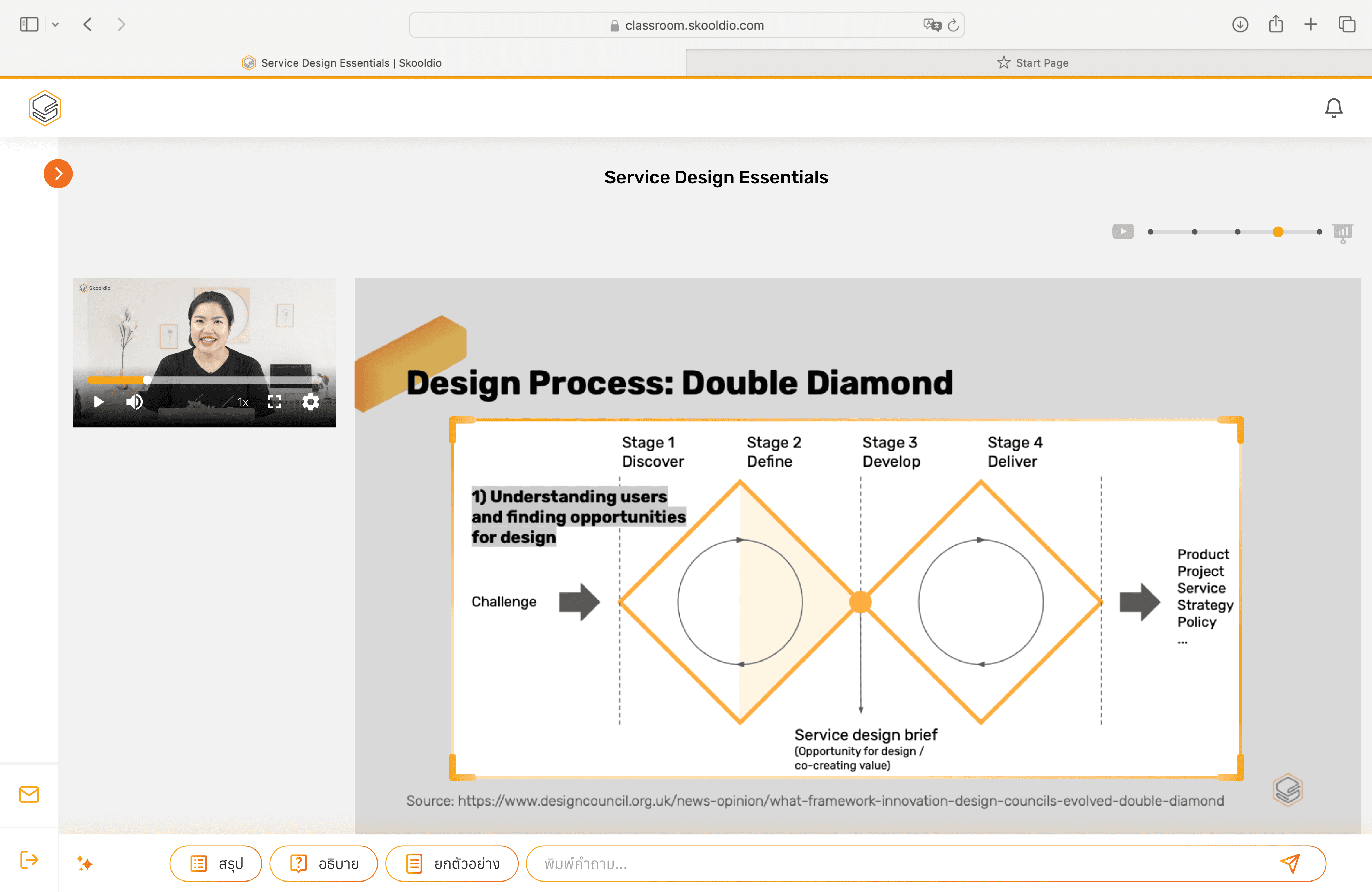This screenshot has width=1372, height=892.
Task: Click the ยกตัวอย่าง example button
Action: (x=451, y=863)
